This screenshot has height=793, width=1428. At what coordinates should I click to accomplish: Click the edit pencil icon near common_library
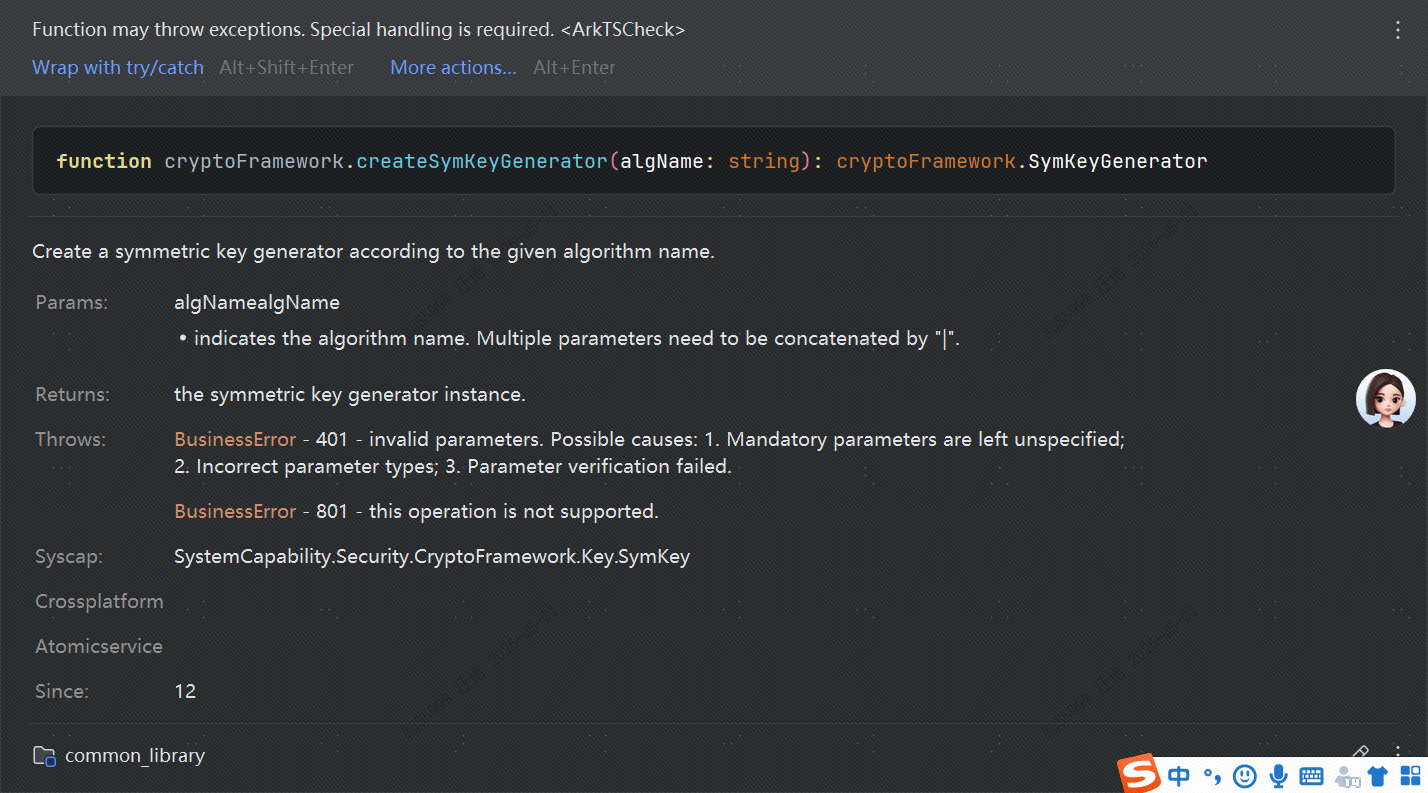1360,751
